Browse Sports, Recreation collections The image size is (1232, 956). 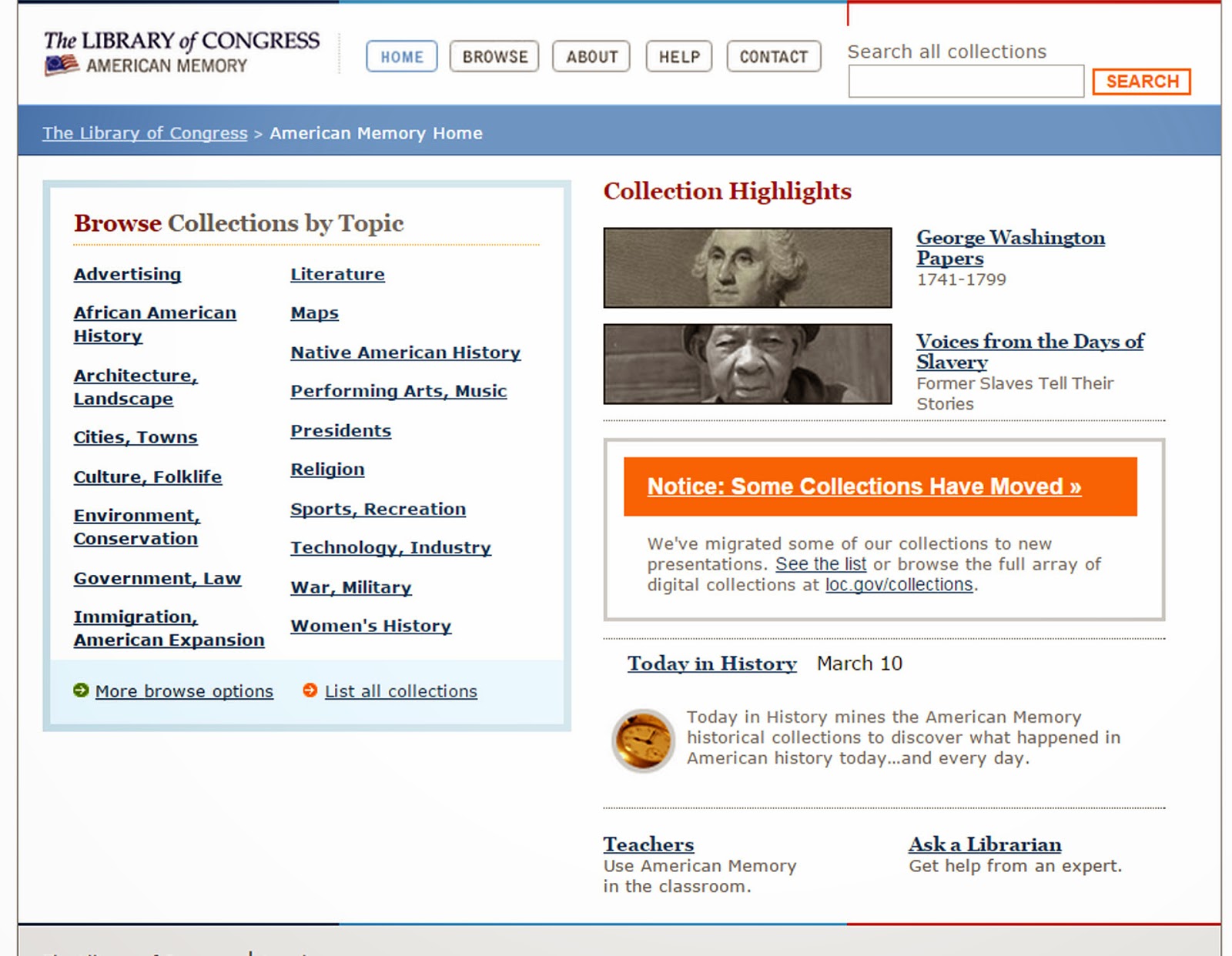click(x=378, y=509)
